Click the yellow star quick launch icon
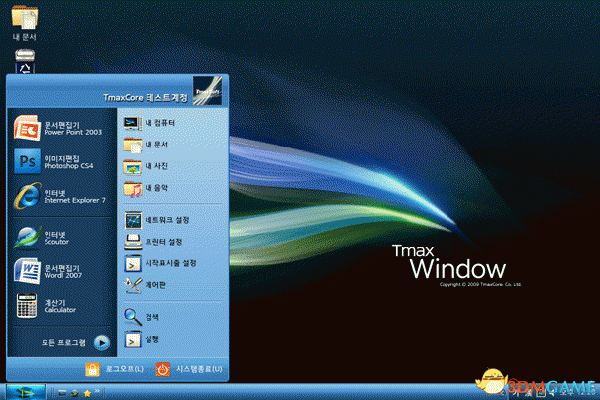Image resolution: width=600 pixels, height=400 pixels. 87,393
